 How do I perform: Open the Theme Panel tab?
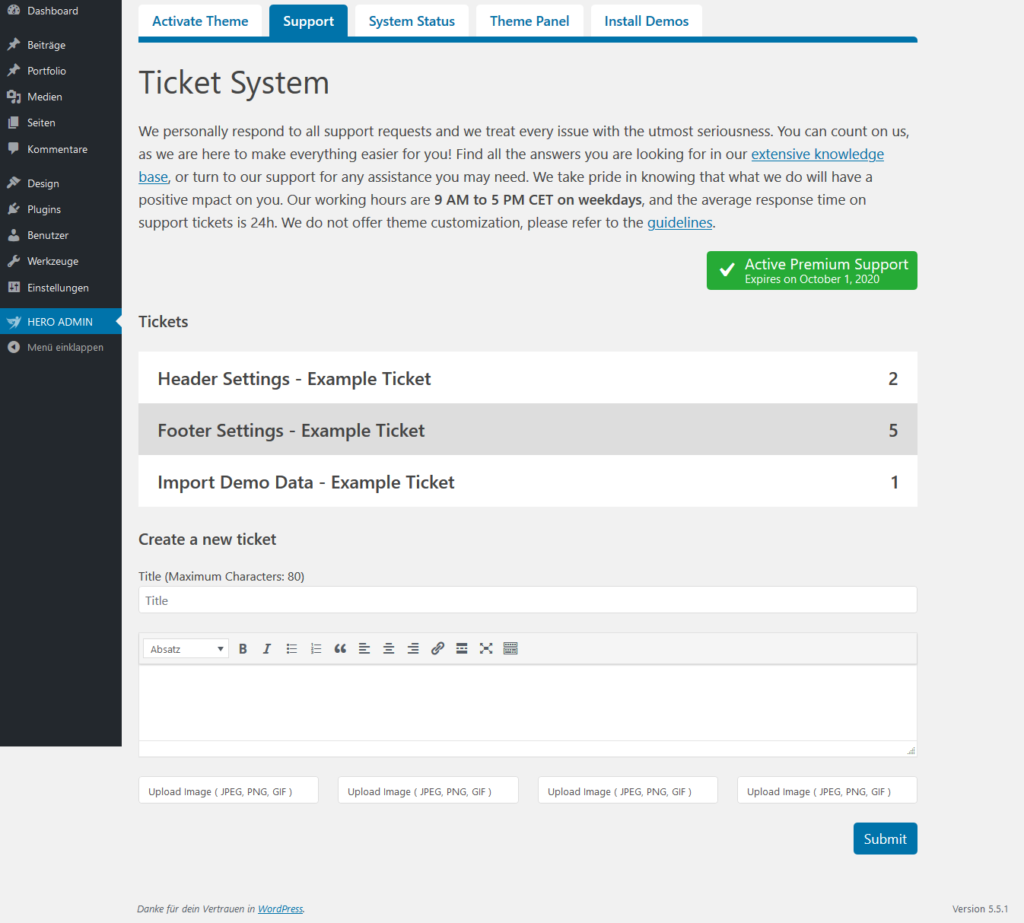point(530,21)
